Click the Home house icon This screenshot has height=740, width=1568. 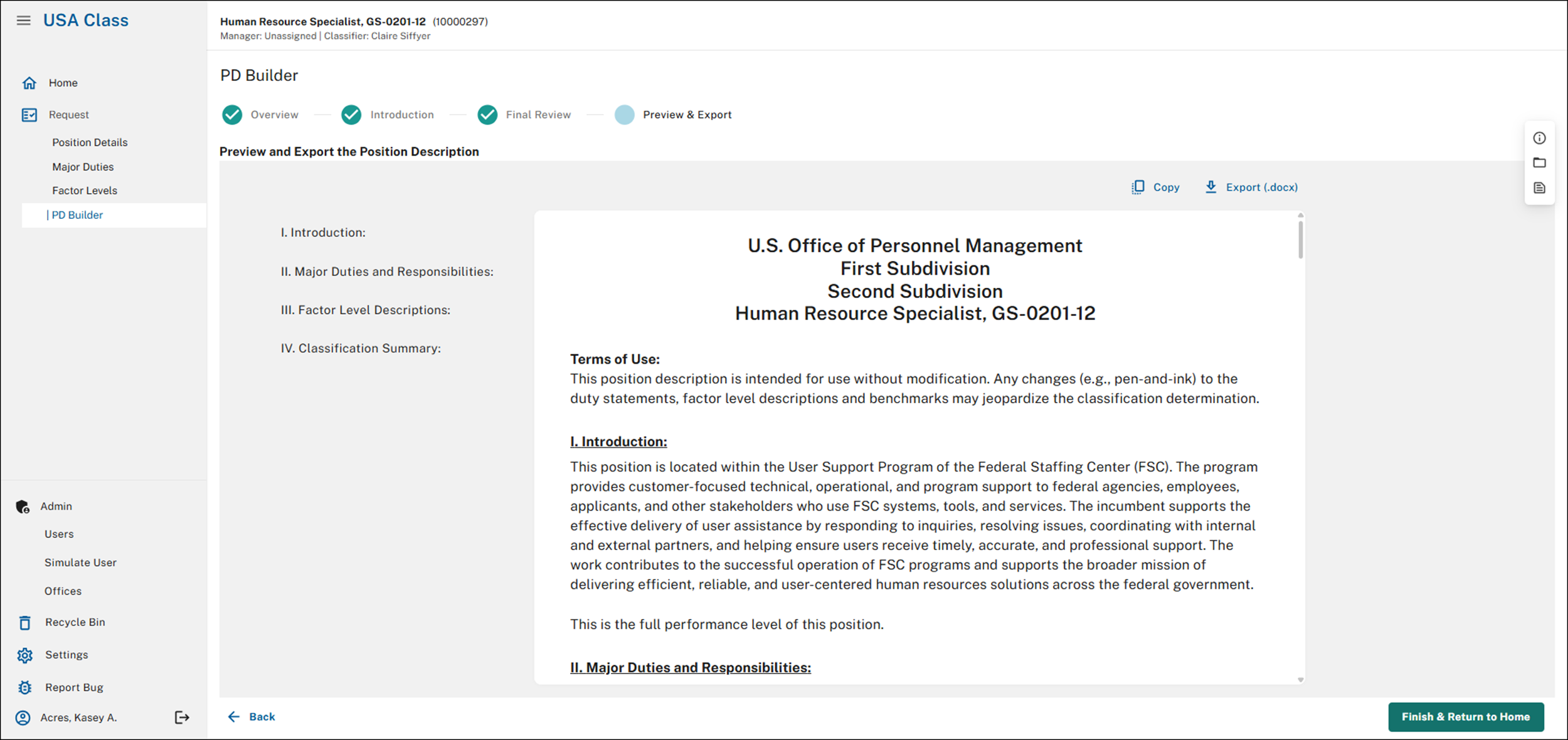click(x=29, y=83)
